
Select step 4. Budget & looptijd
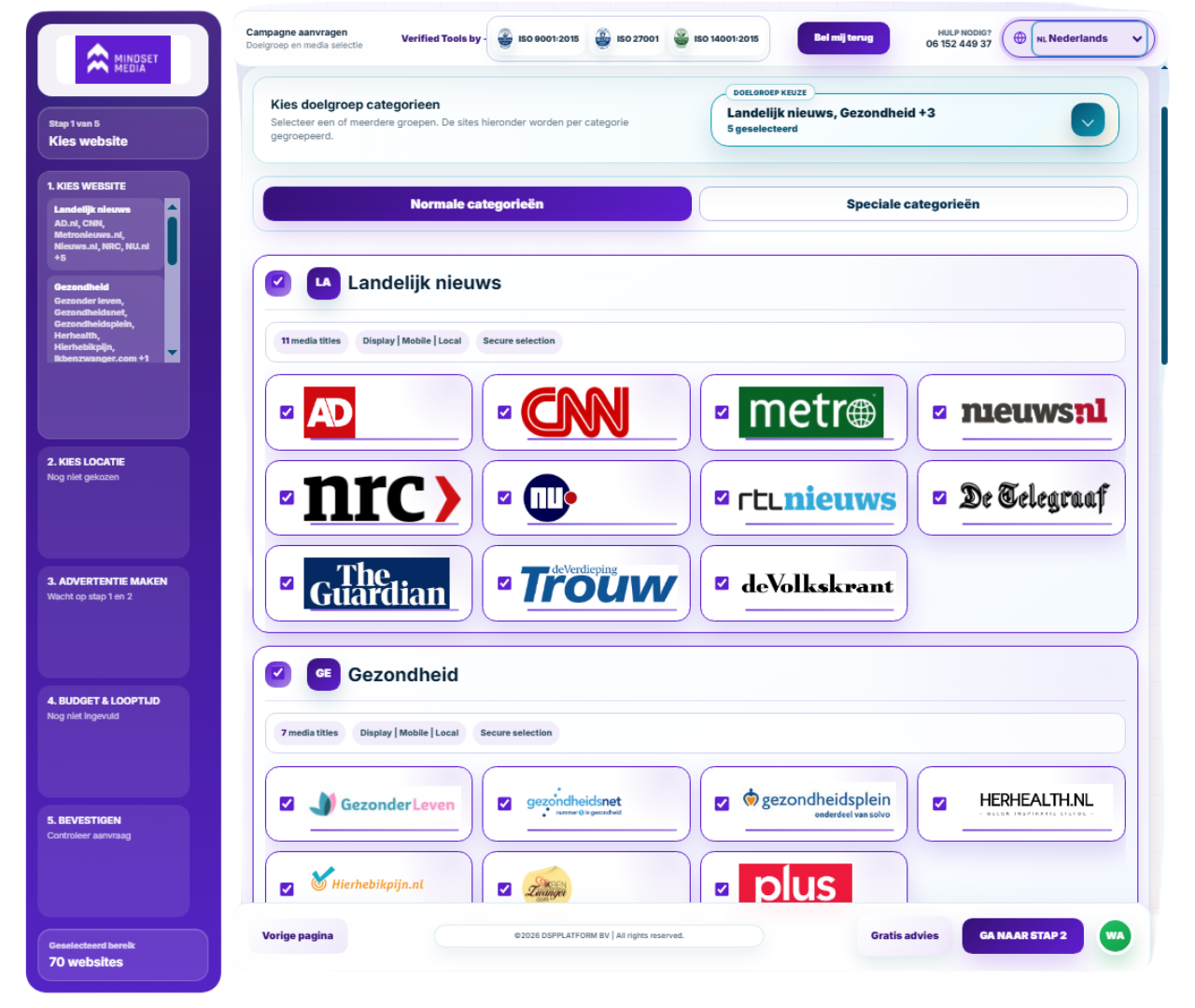113,741
